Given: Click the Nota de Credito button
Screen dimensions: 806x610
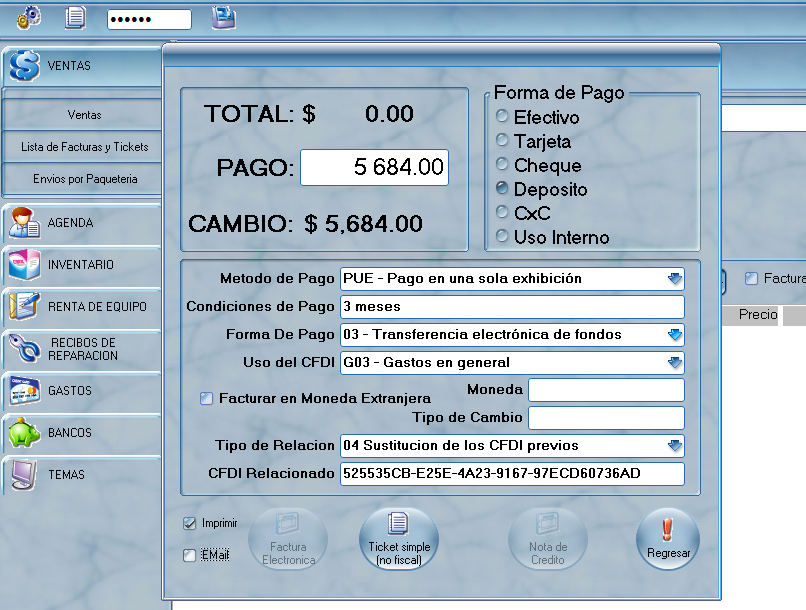Looking at the screenshot, I should [x=548, y=539].
